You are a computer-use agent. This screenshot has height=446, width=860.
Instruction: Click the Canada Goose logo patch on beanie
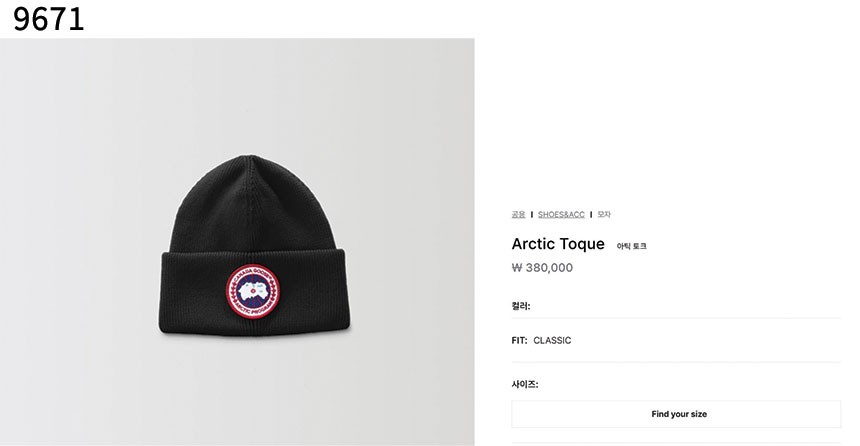[253, 291]
